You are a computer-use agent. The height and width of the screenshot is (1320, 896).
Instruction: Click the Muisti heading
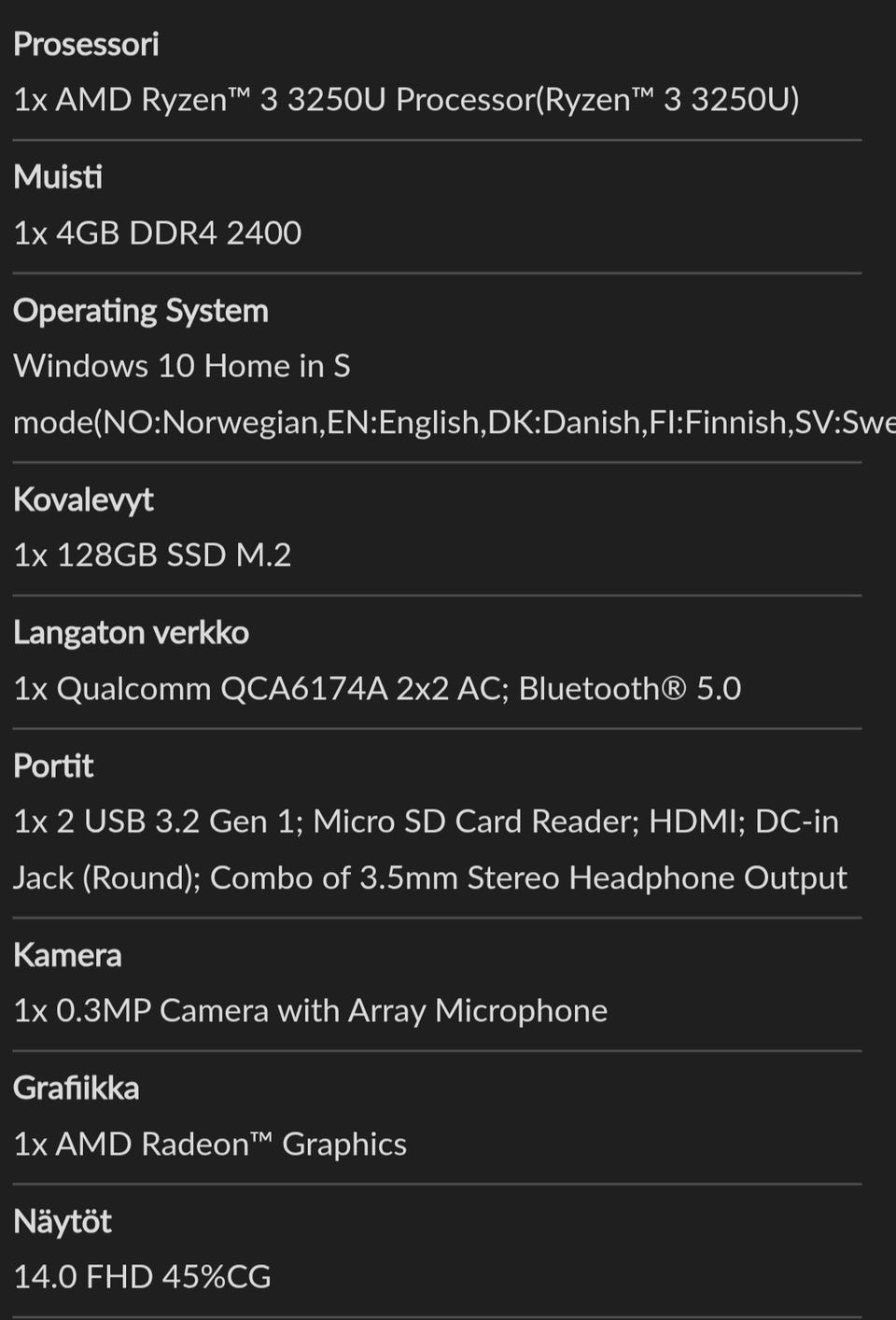[x=58, y=176]
